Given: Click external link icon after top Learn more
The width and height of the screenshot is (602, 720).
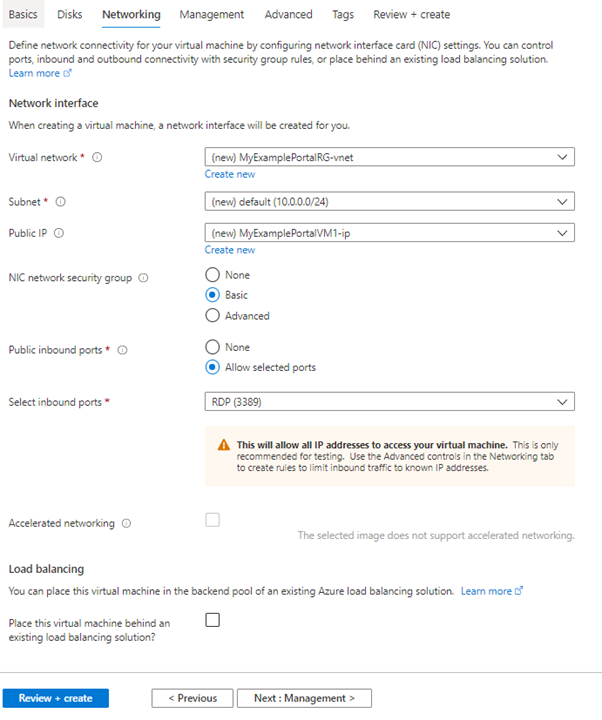Looking at the screenshot, I should [x=68, y=74].
